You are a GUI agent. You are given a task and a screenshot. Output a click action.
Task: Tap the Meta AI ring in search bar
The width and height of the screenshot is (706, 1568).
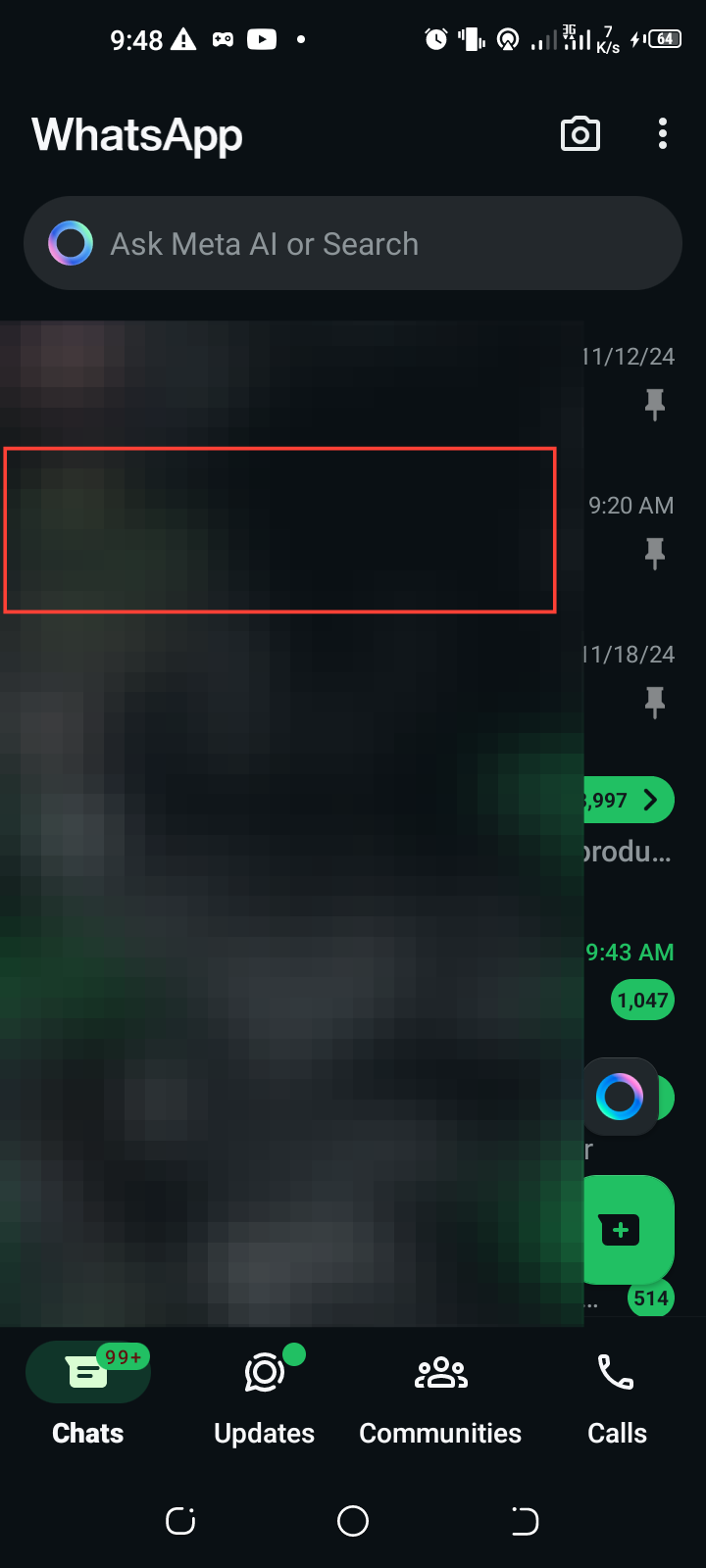71,243
